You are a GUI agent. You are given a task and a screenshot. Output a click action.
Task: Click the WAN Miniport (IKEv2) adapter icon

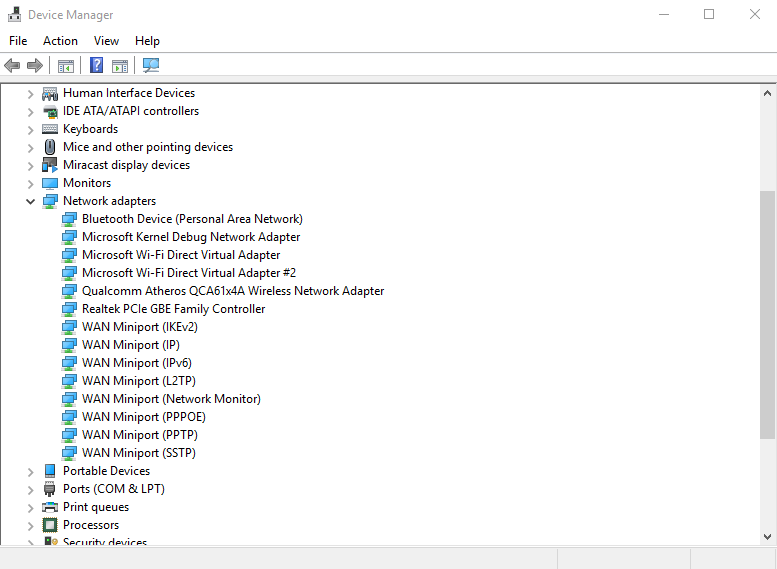pyautogui.click(x=69, y=327)
